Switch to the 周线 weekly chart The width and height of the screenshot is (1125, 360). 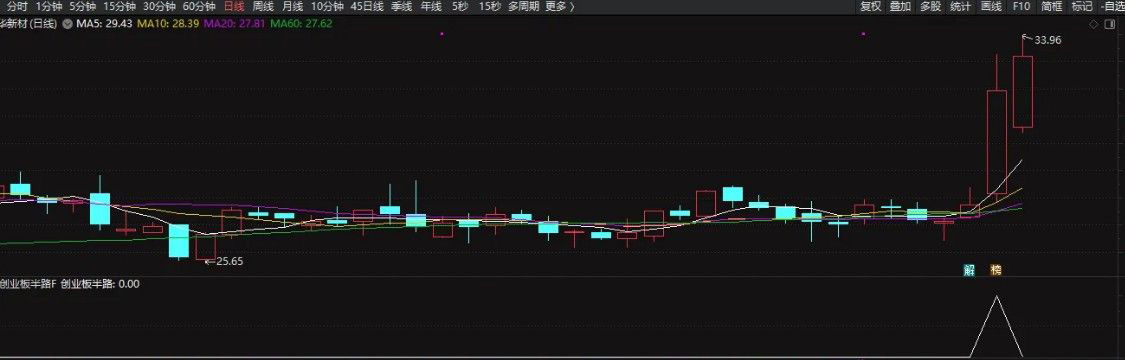pyautogui.click(x=263, y=6)
